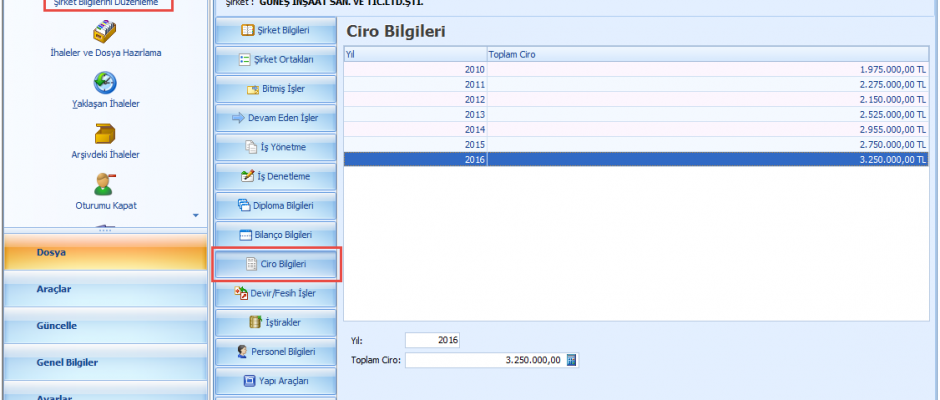940x400 pixels.
Task: Click the Yıl input field
Action: [x=433, y=340]
